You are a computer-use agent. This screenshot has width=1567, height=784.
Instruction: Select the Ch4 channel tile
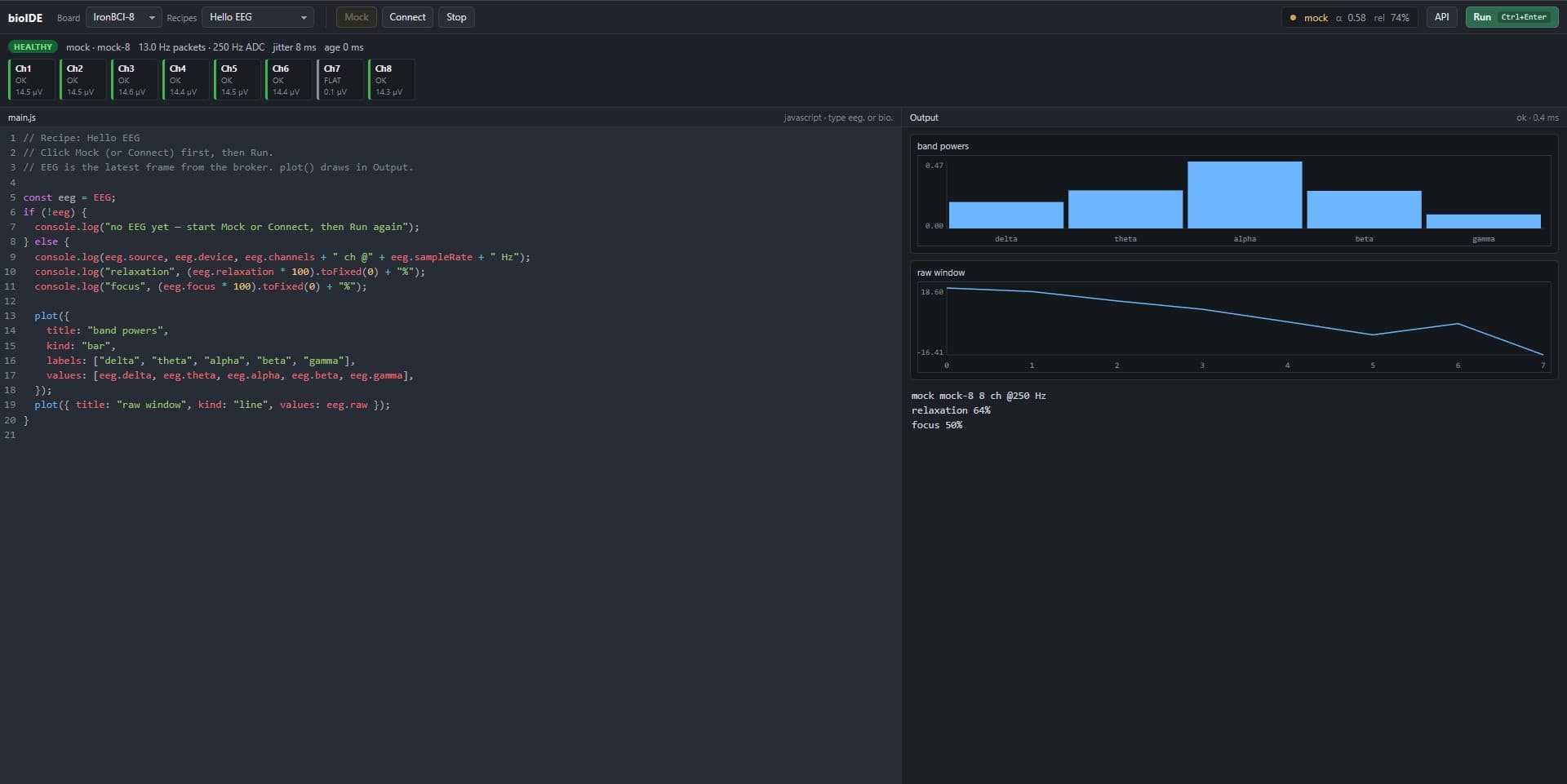pyautogui.click(x=186, y=80)
